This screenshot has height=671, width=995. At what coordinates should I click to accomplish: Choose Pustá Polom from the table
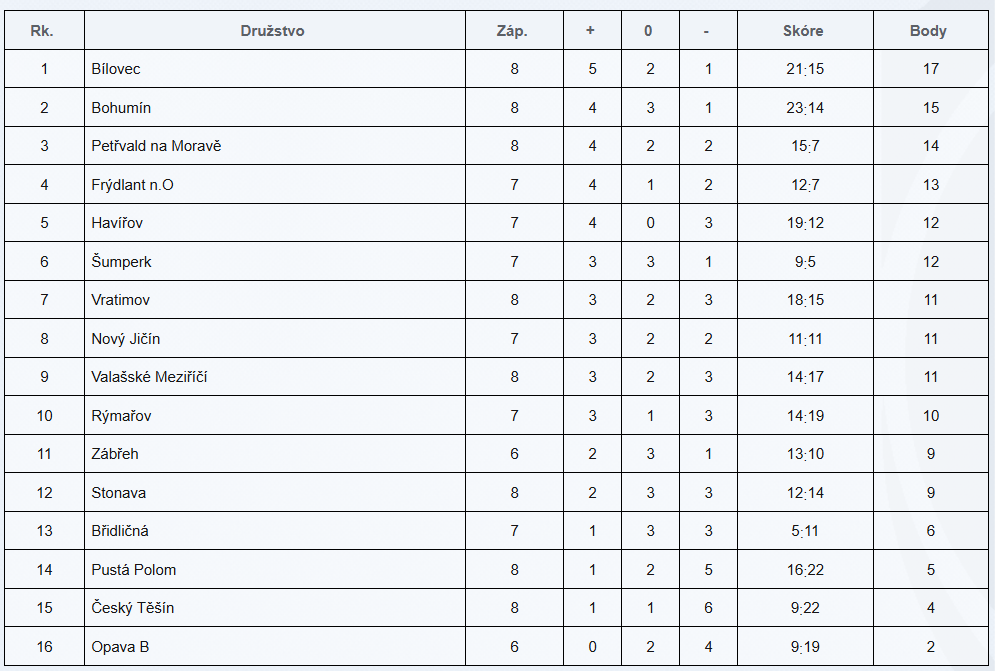[133, 570]
